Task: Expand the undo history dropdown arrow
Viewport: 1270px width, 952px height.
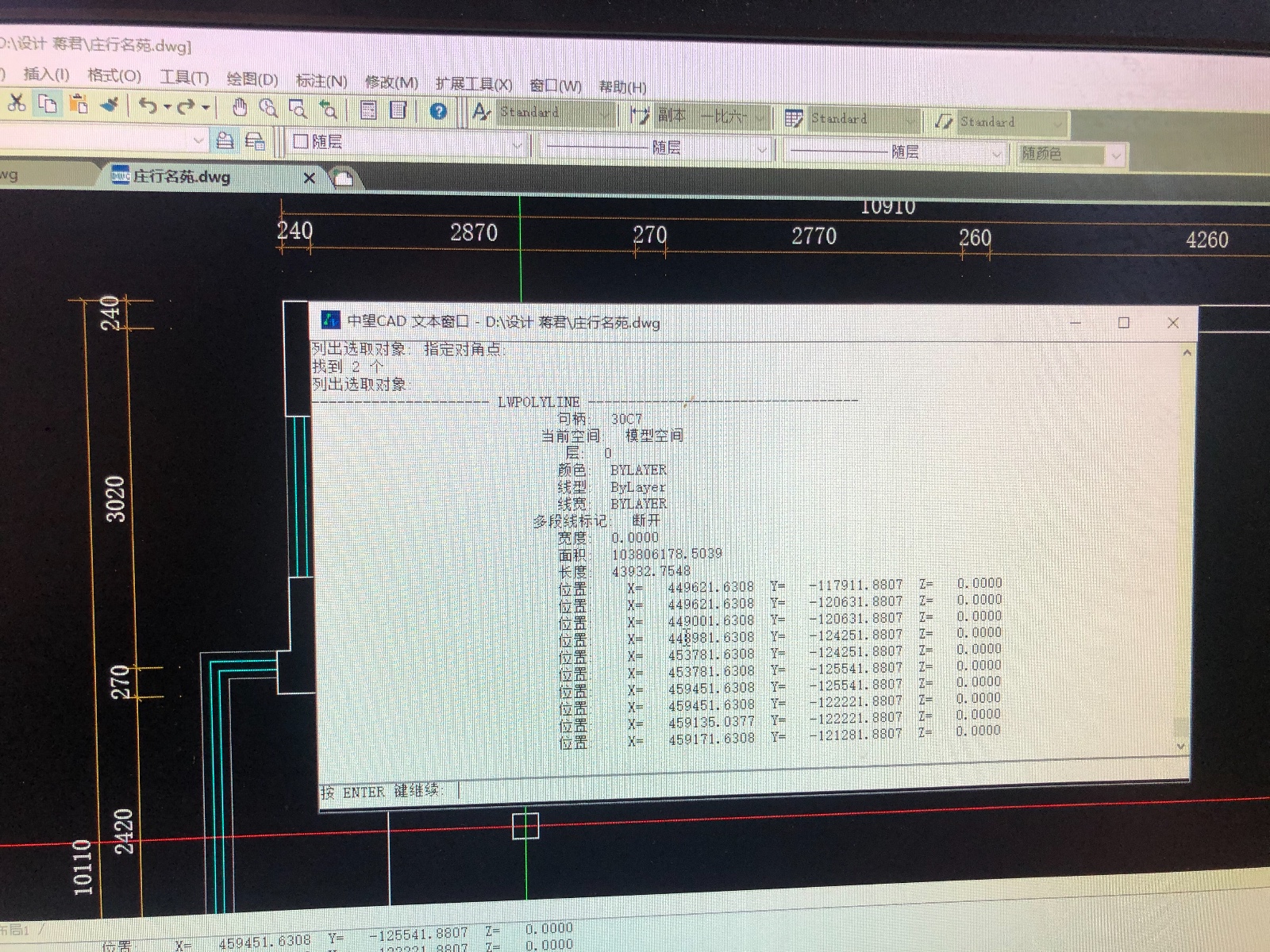Action: (x=167, y=106)
